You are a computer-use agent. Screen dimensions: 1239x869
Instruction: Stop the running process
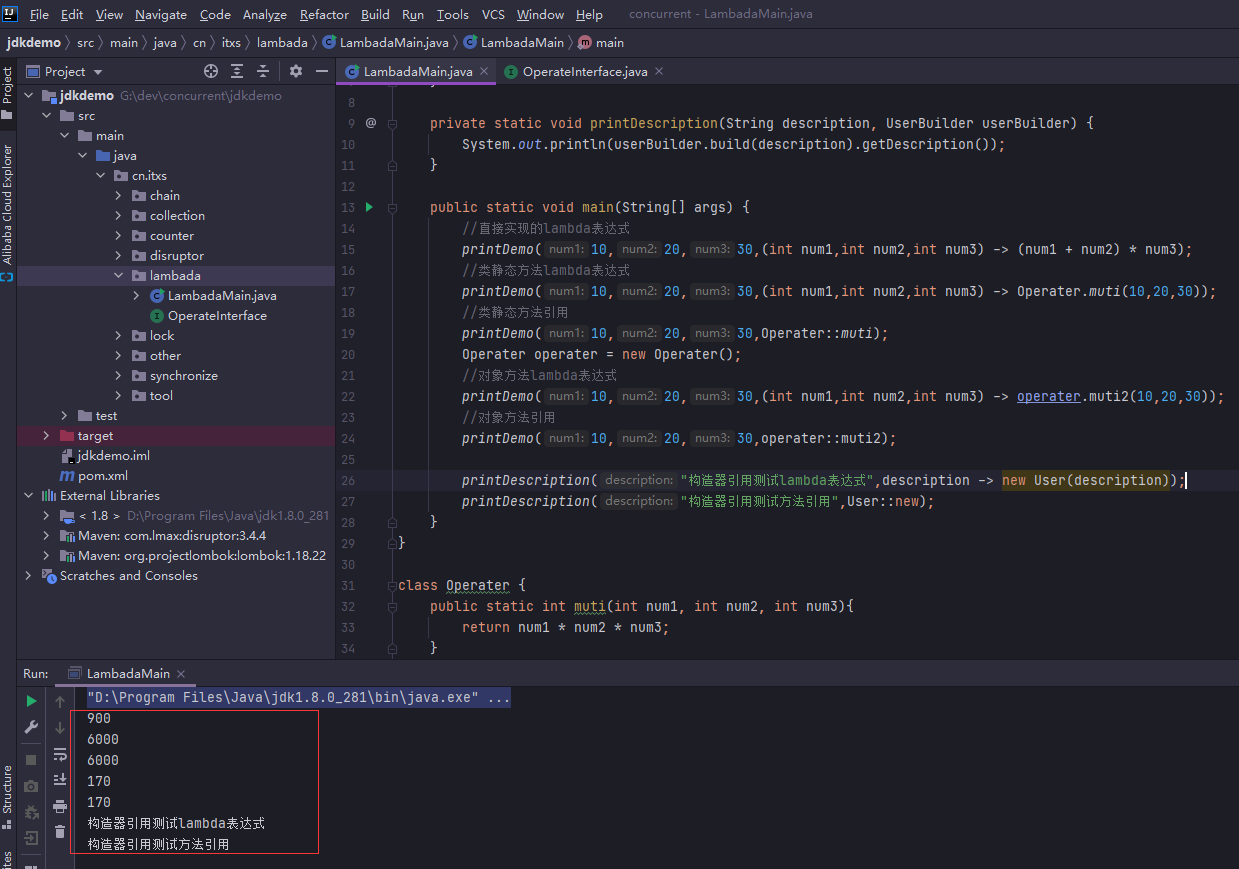pyautogui.click(x=31, y=760)
